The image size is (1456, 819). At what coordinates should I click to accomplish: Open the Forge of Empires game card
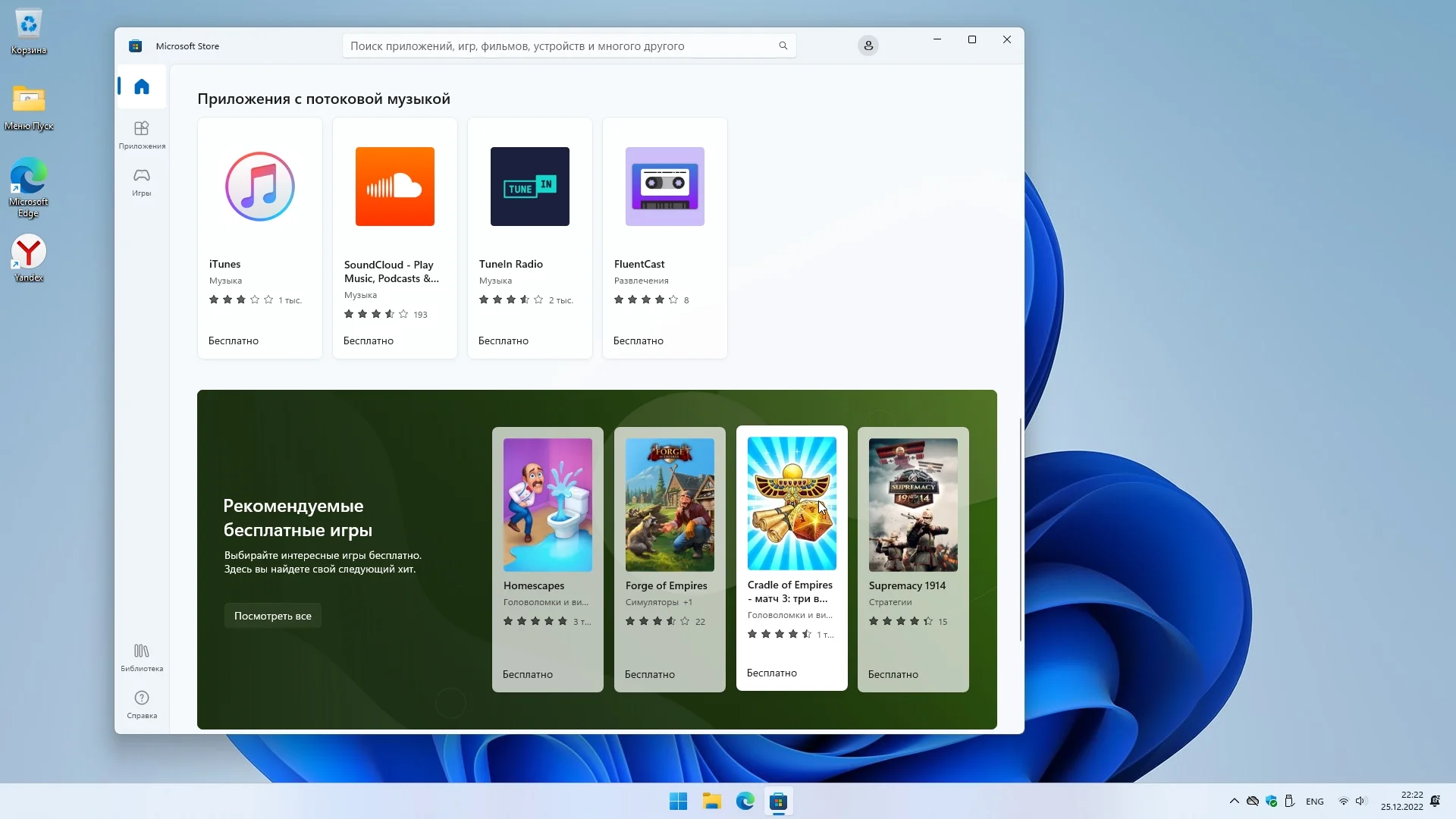pos(670,559)
